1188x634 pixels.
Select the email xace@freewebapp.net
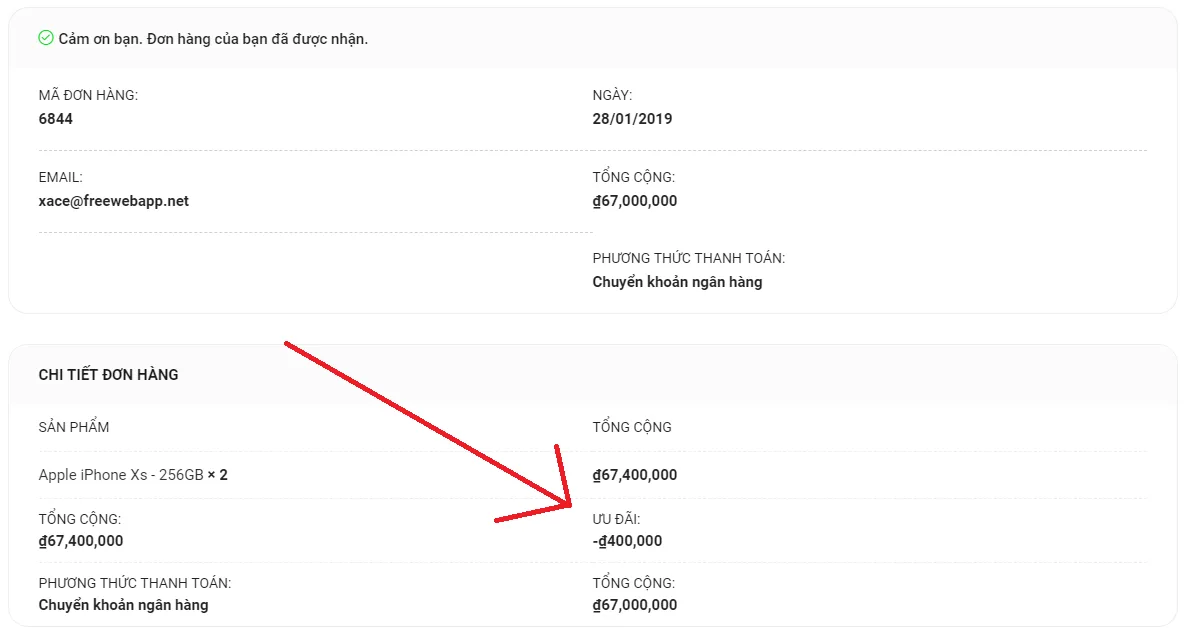pos(114,201)
